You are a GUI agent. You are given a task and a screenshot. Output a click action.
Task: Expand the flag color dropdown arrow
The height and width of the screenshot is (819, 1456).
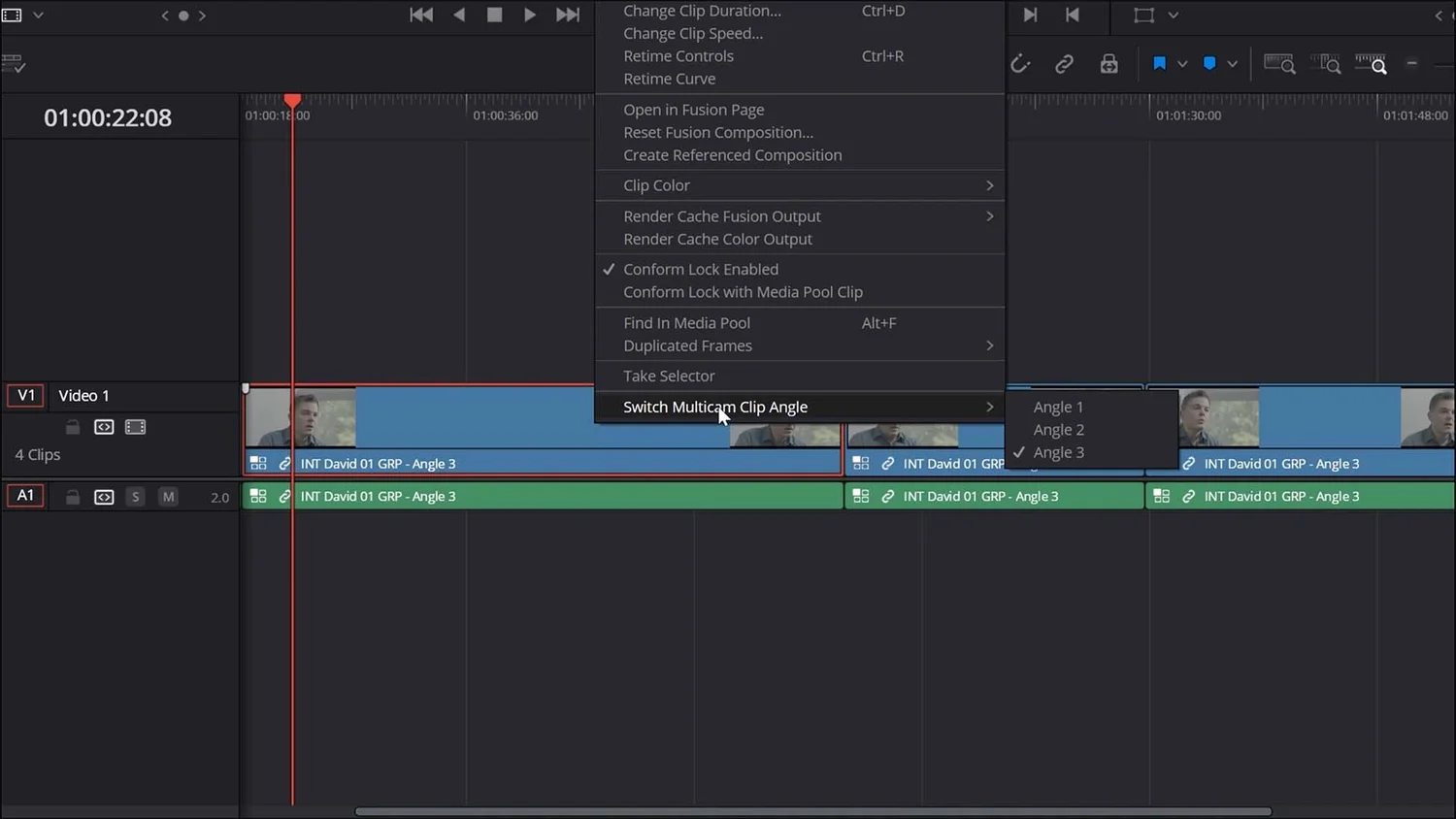tap(1183, 63)
